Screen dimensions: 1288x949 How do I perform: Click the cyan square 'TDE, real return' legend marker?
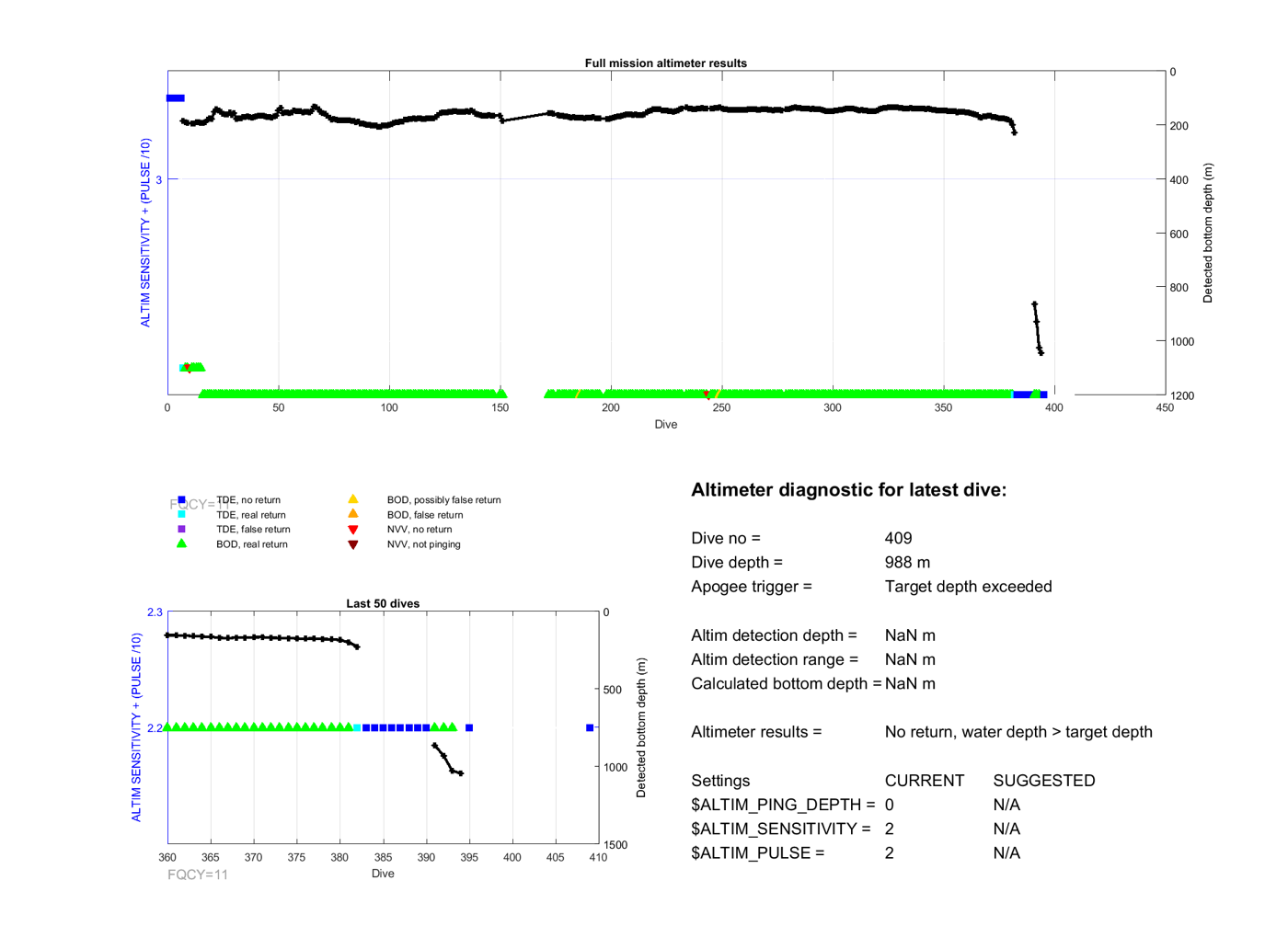click(x=181, y=515)
